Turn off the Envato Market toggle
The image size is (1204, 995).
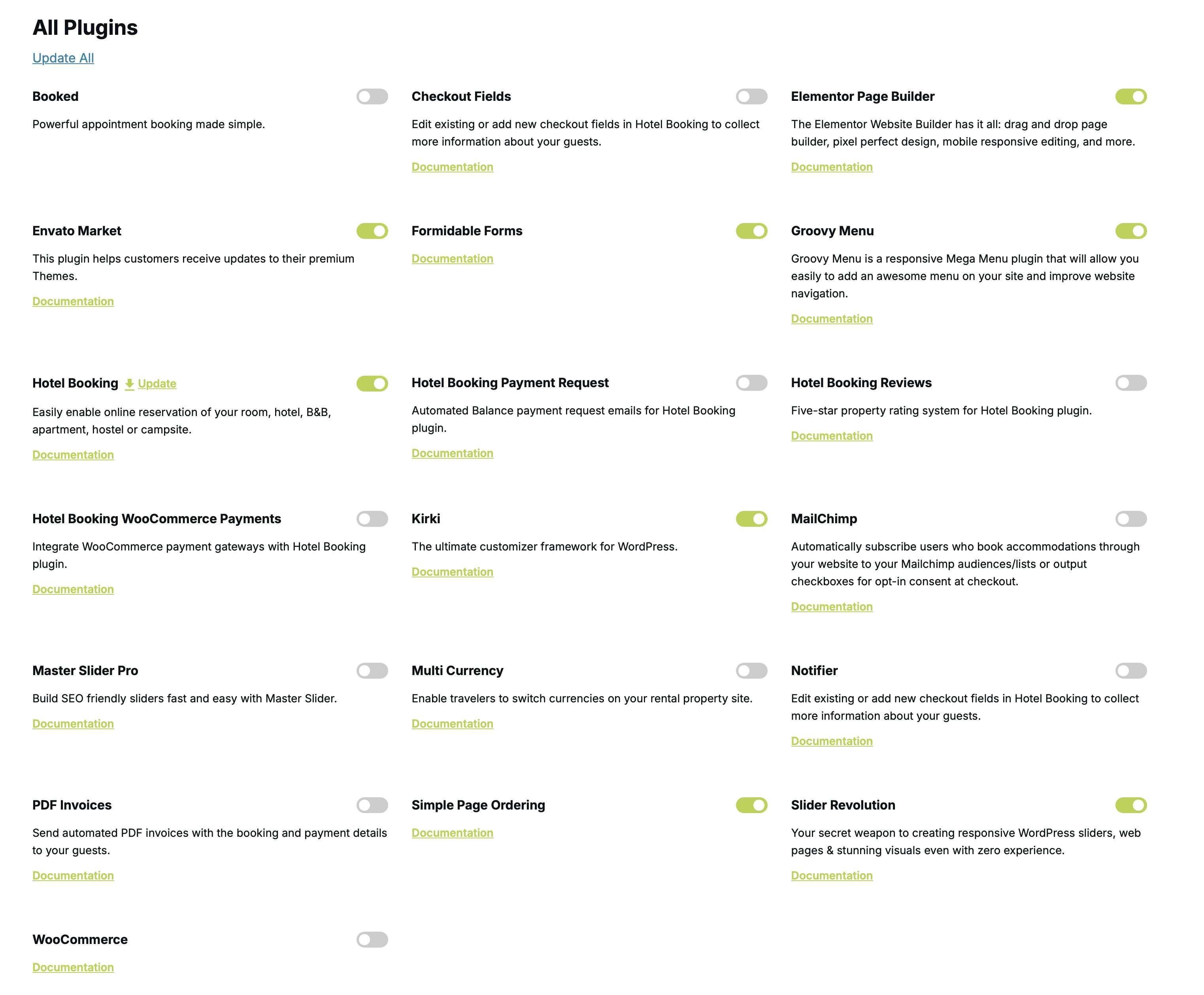coord(372,231)
